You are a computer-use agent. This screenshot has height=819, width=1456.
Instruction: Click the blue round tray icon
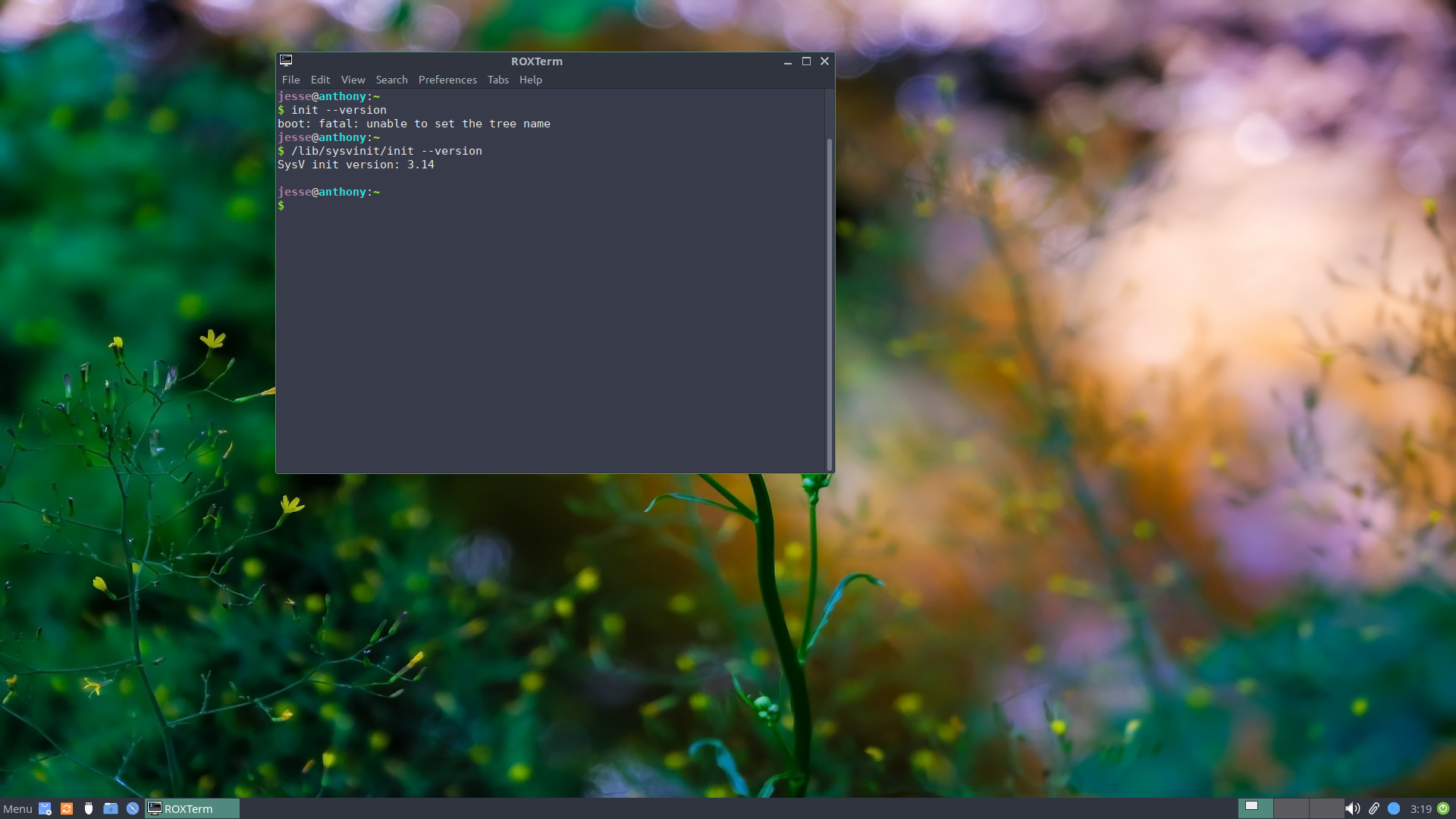pos(1394,808)
